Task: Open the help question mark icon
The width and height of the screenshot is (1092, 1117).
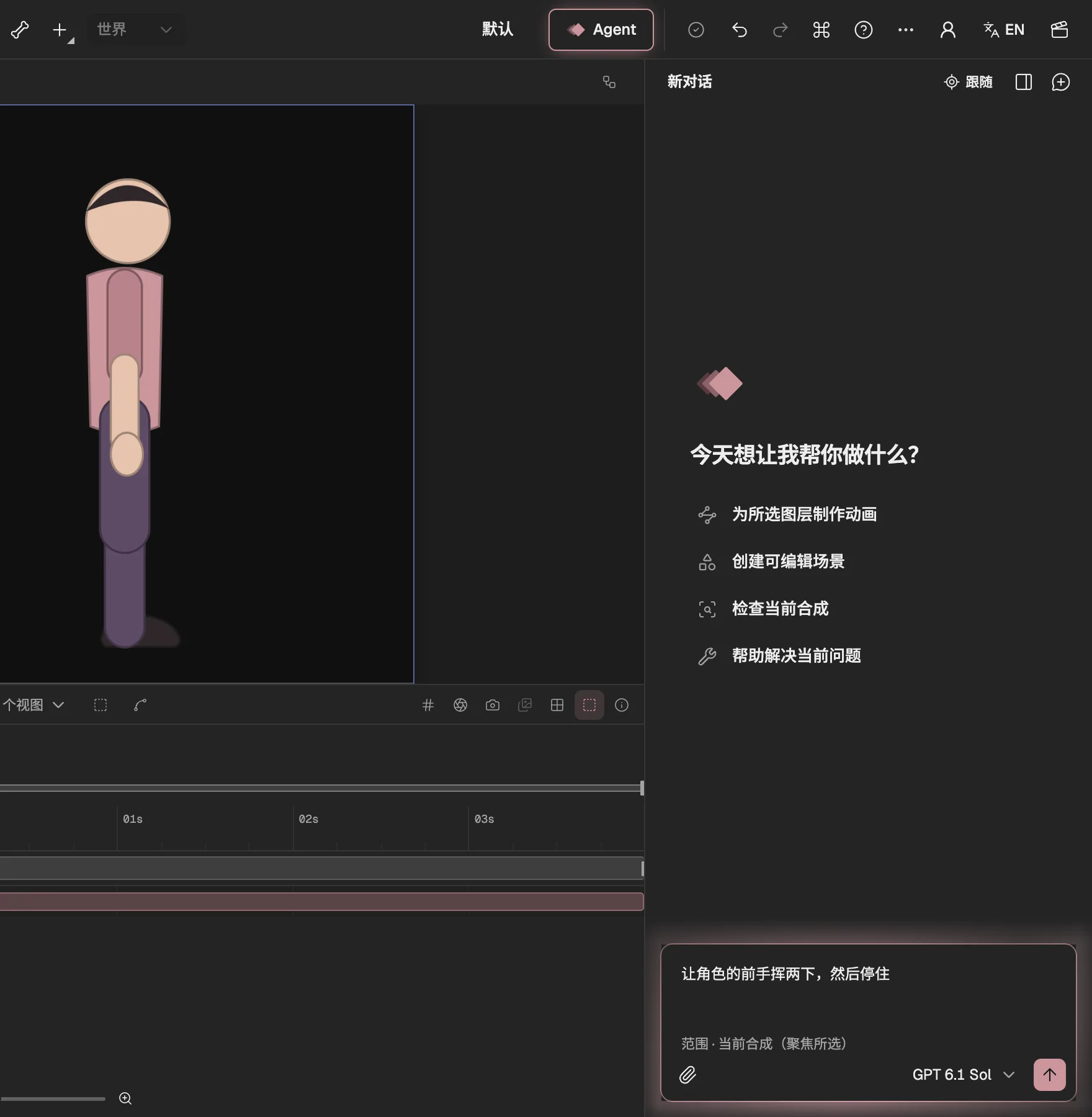Action: pyautogui.click(x=864, y=30)
